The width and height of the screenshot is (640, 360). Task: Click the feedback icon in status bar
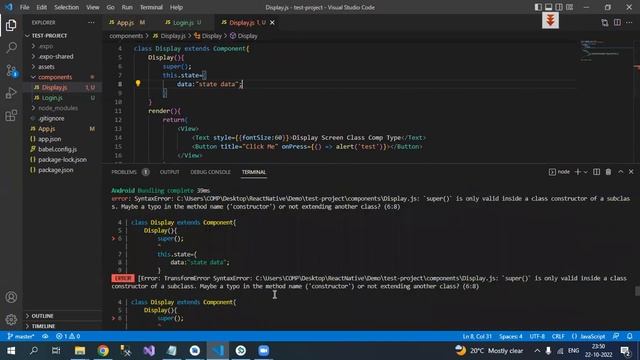coord(616,336)
